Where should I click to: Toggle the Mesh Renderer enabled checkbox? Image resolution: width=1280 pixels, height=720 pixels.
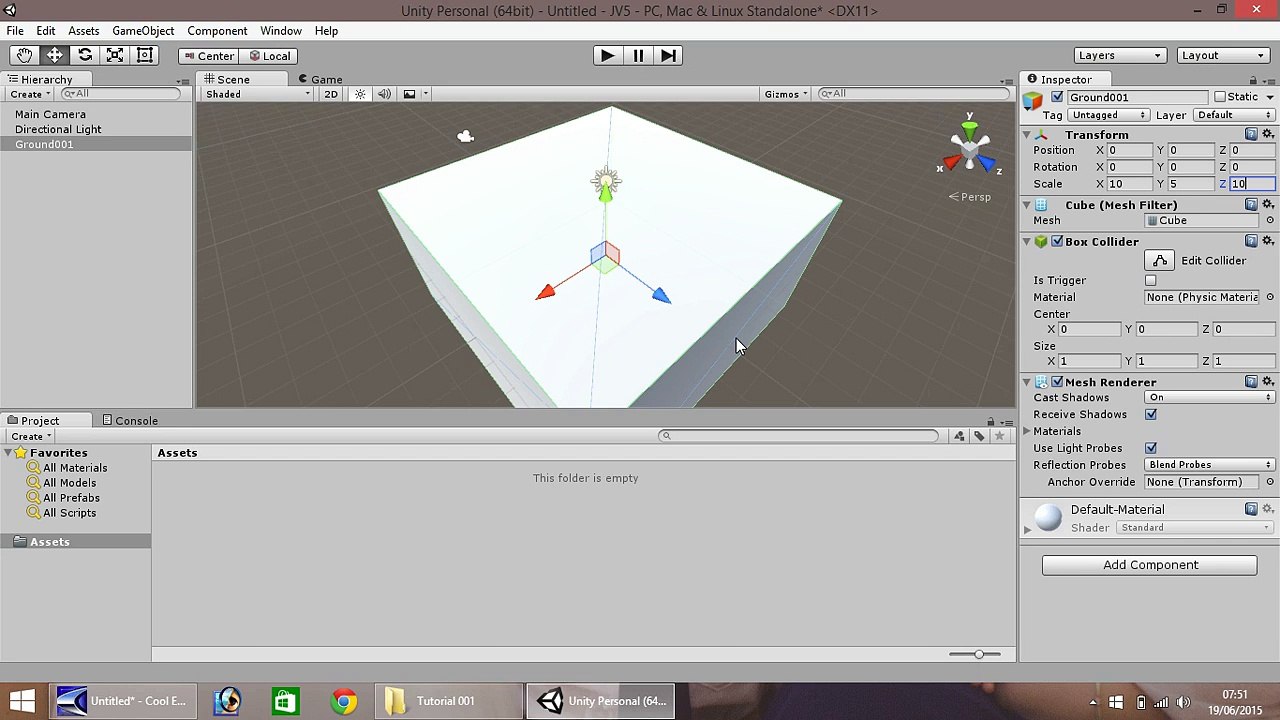(1057, 382)
